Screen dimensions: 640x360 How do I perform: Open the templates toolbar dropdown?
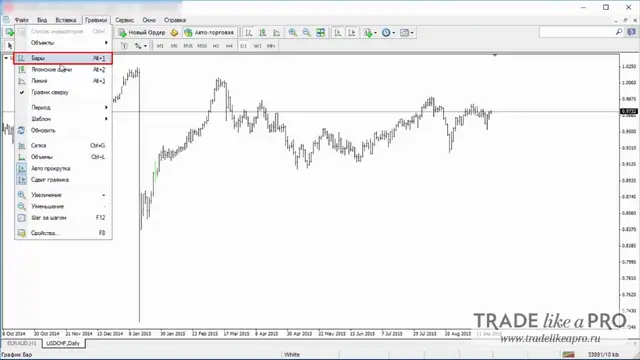[407, 33]
